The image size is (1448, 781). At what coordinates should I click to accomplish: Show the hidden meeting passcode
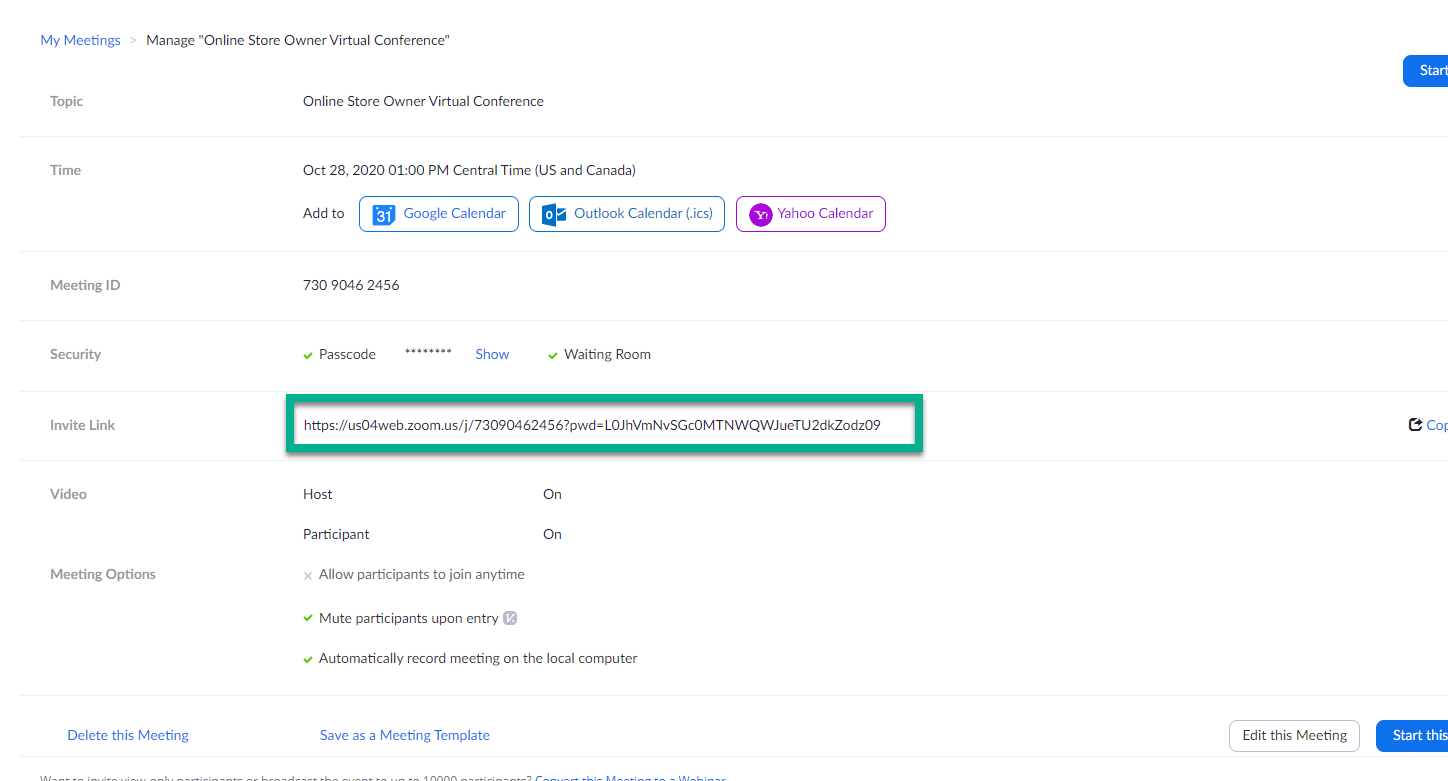coord(491,354)
